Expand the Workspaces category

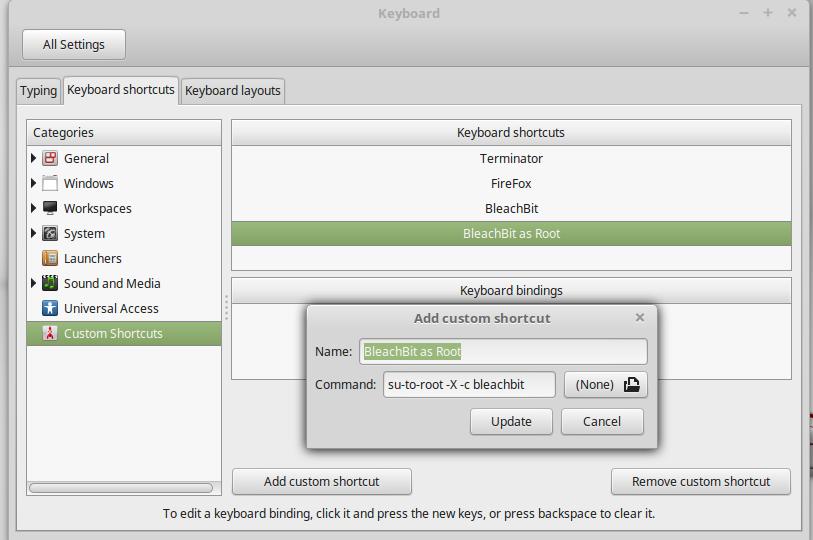[x=33, y=208]
